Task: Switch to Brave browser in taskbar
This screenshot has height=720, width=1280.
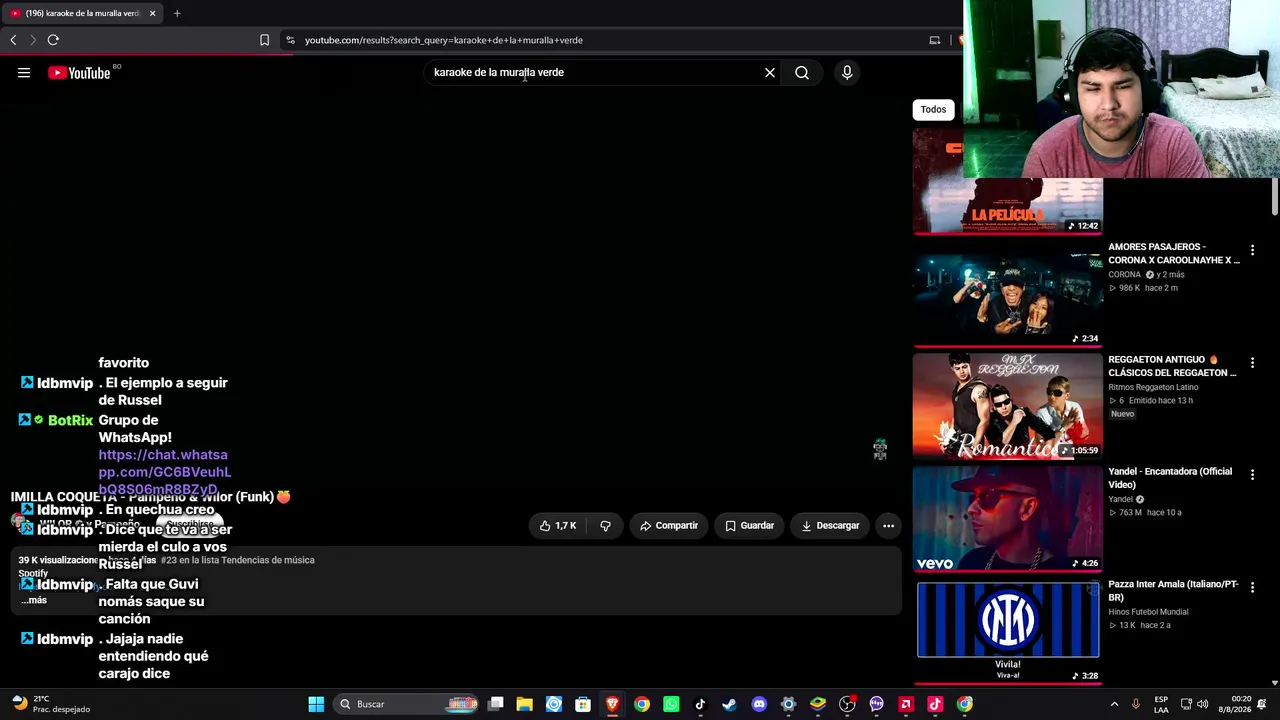Action: 612,704
